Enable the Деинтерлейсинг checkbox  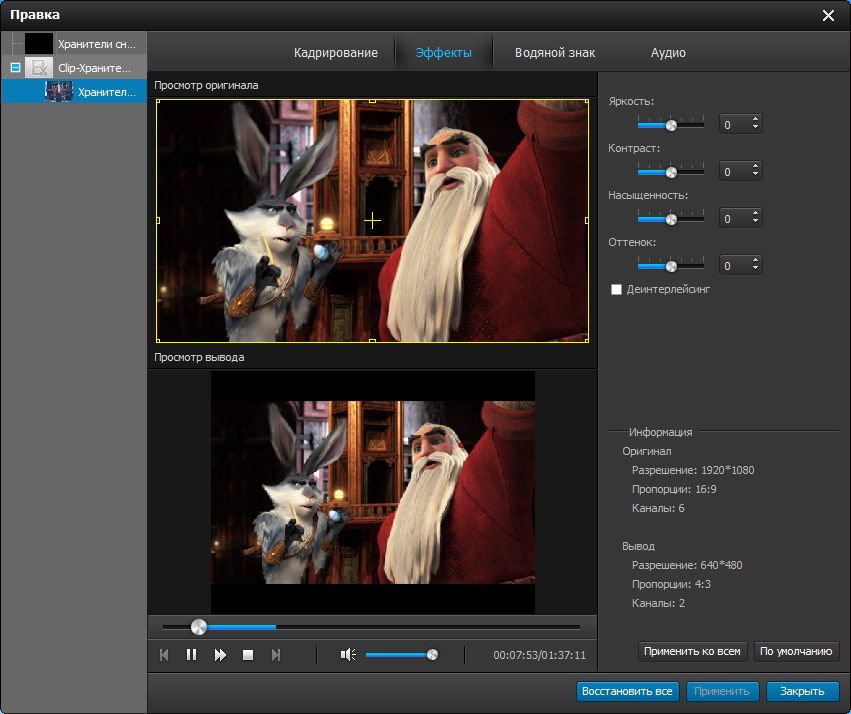click(x=616, y=289)
